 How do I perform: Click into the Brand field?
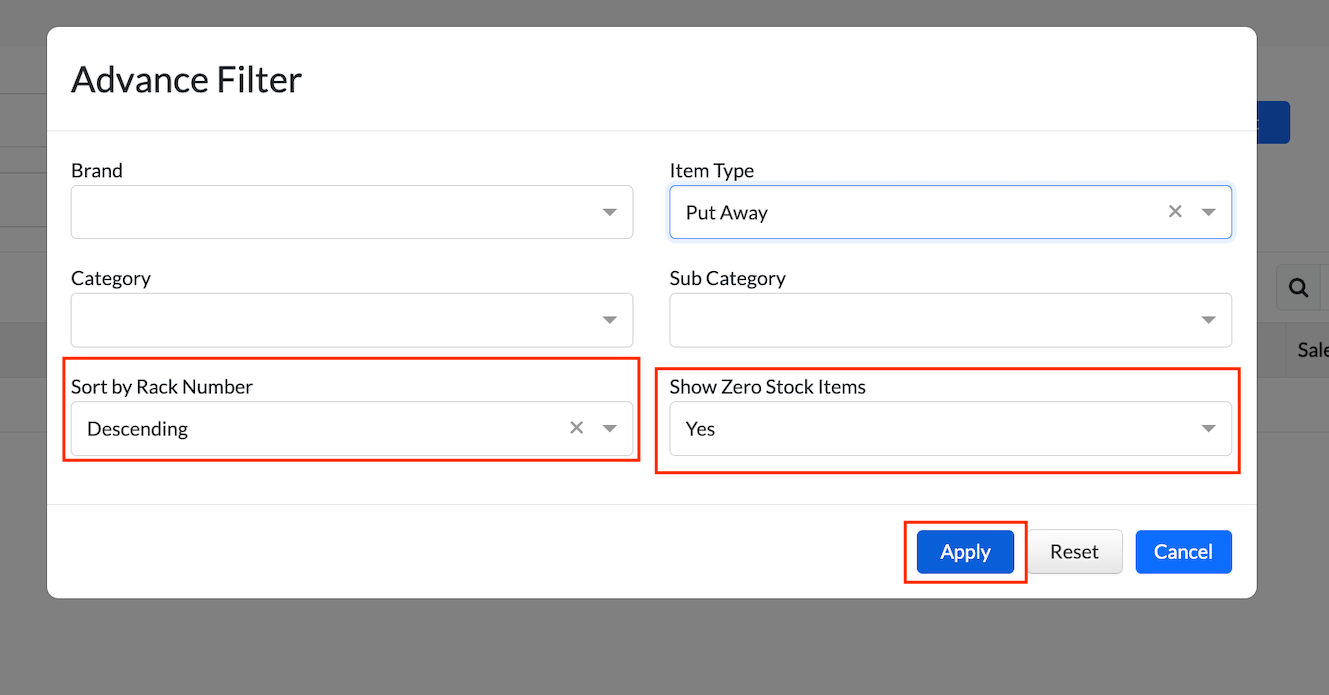click(x=330, y=212)
